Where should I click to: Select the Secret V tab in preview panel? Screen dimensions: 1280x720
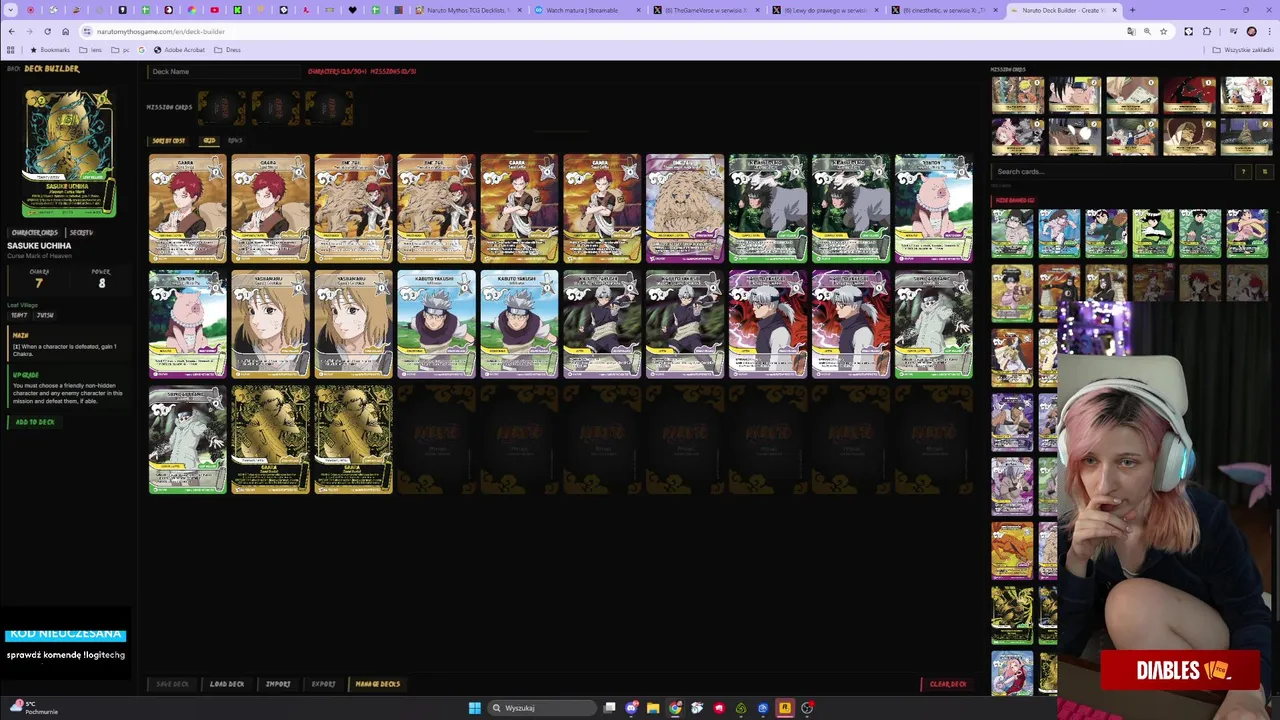[81, 233]
